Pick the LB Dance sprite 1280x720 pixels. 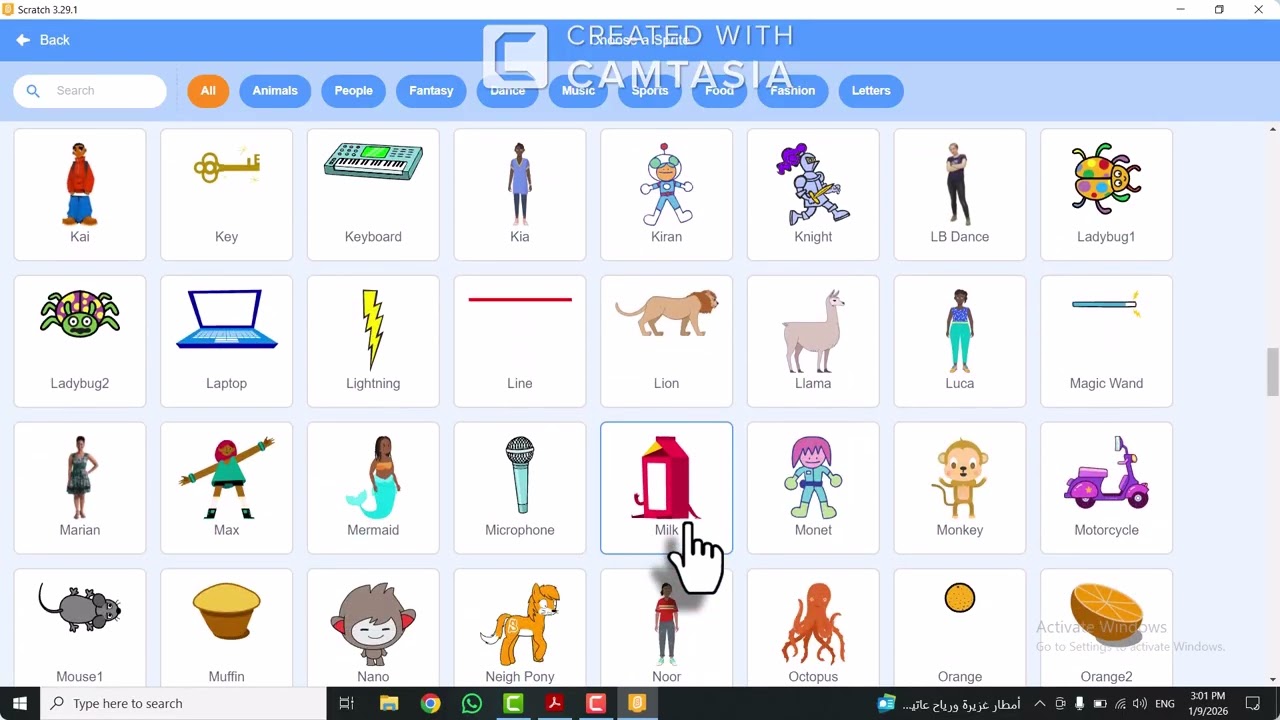960,194
